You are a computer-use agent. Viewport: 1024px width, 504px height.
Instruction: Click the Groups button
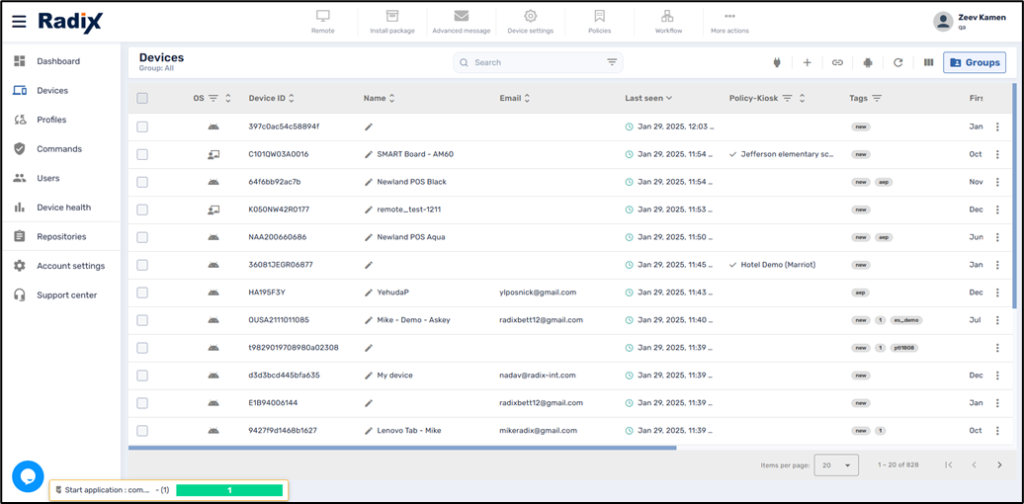pos(974,62)
